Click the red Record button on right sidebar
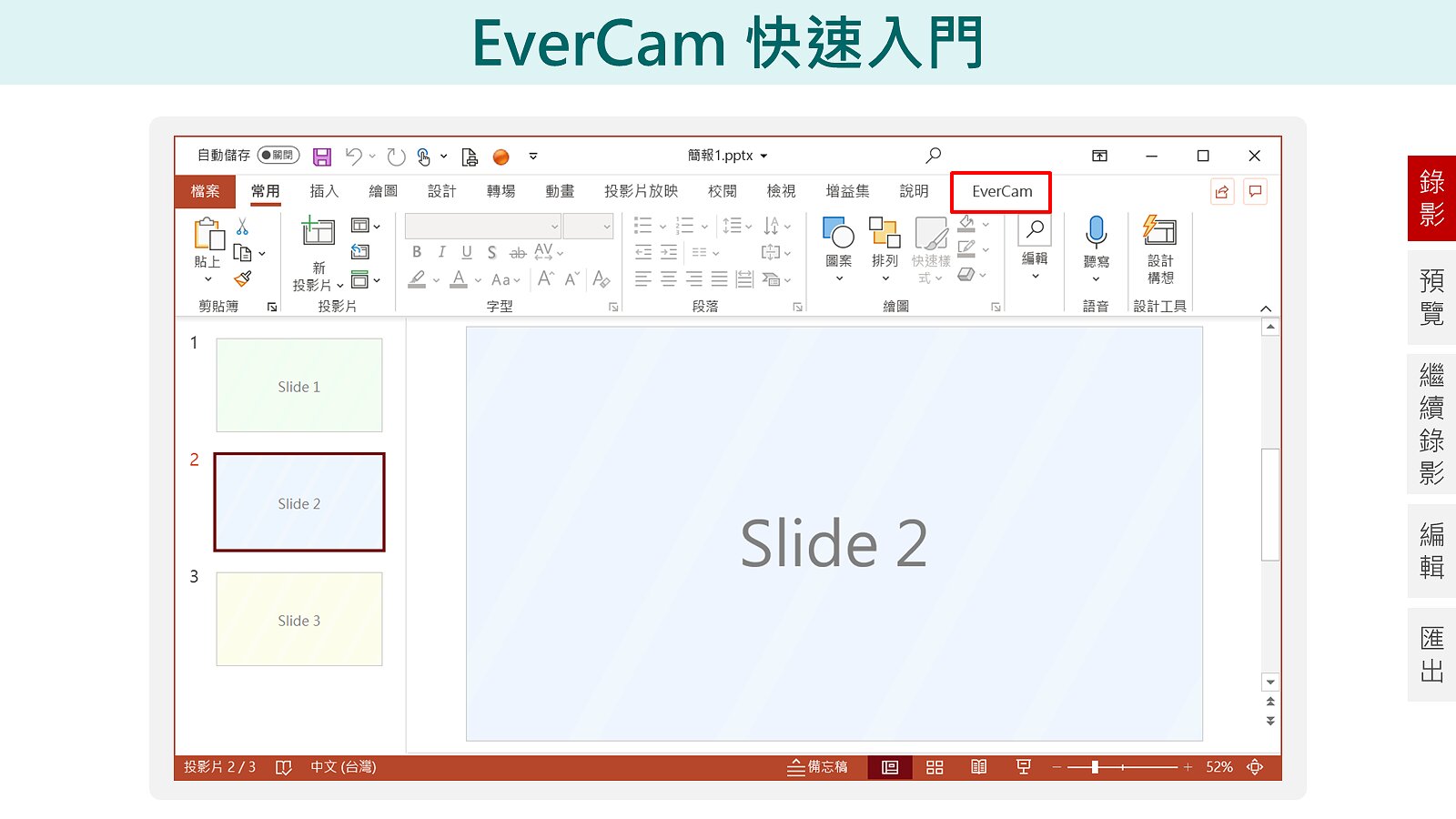Screen dimensions: 1456x819 click(1431, 197)
